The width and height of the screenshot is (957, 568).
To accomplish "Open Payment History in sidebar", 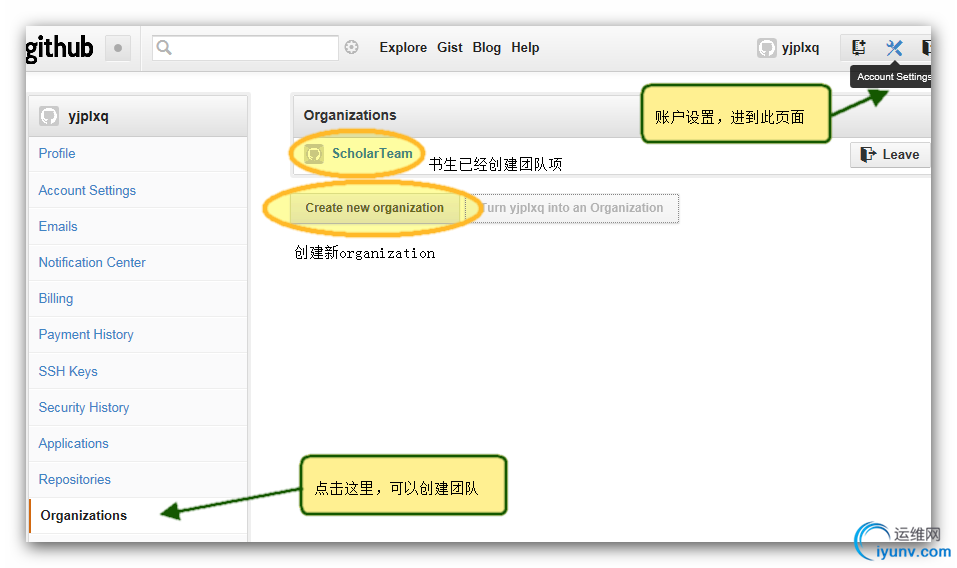I will point(138,334).
